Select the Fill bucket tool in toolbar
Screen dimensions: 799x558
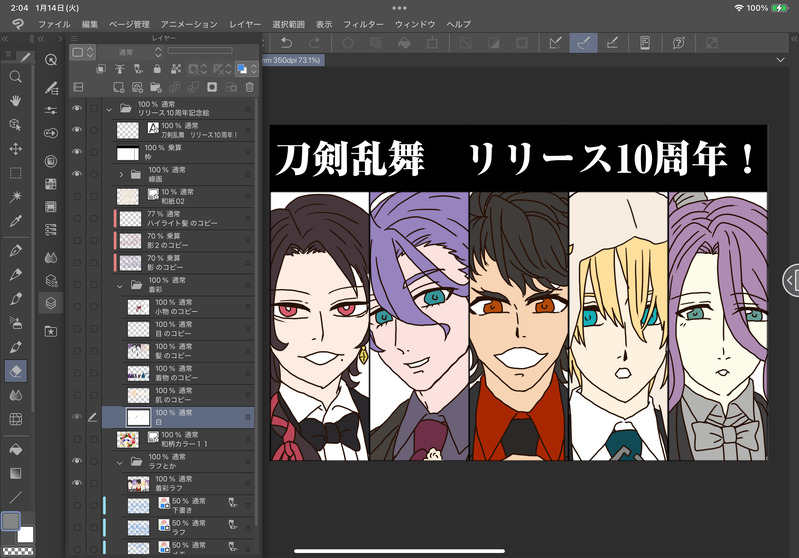coord(15,449)
